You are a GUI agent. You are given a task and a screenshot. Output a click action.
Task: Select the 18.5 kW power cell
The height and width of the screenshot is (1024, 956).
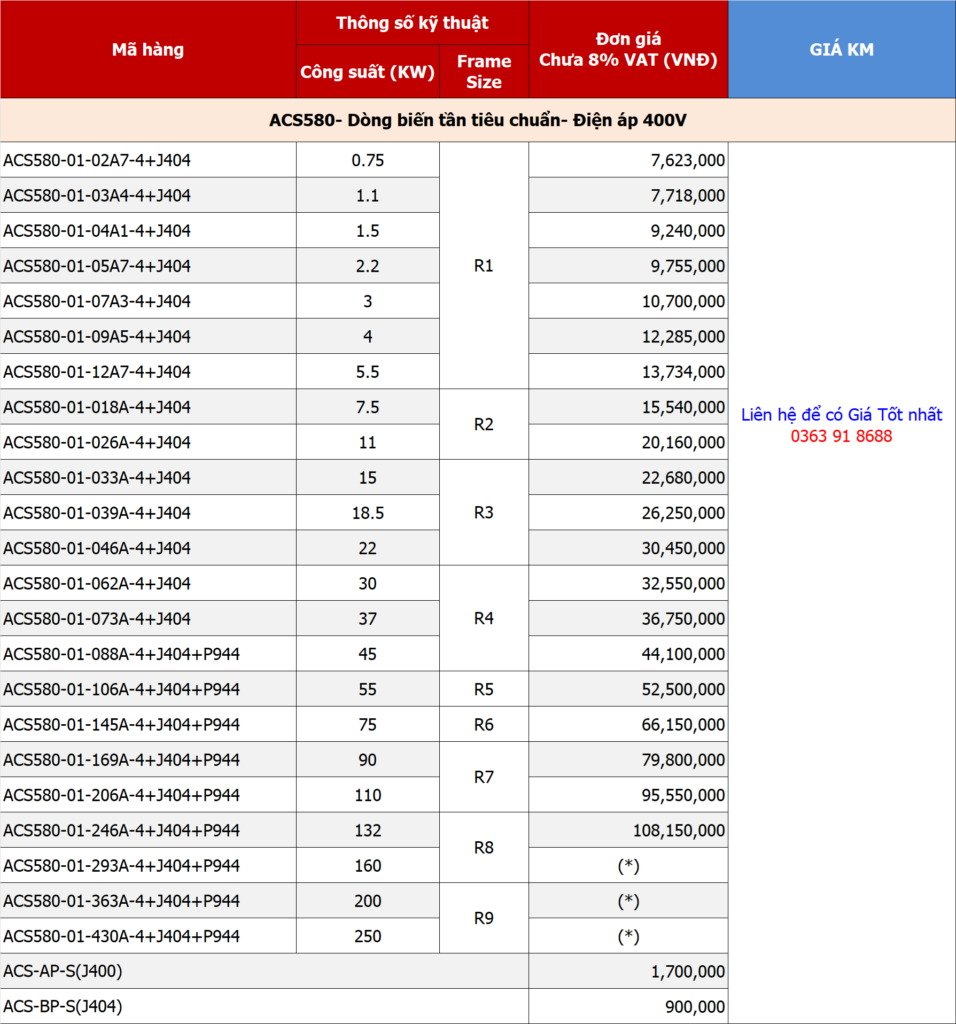coord(367,513)
